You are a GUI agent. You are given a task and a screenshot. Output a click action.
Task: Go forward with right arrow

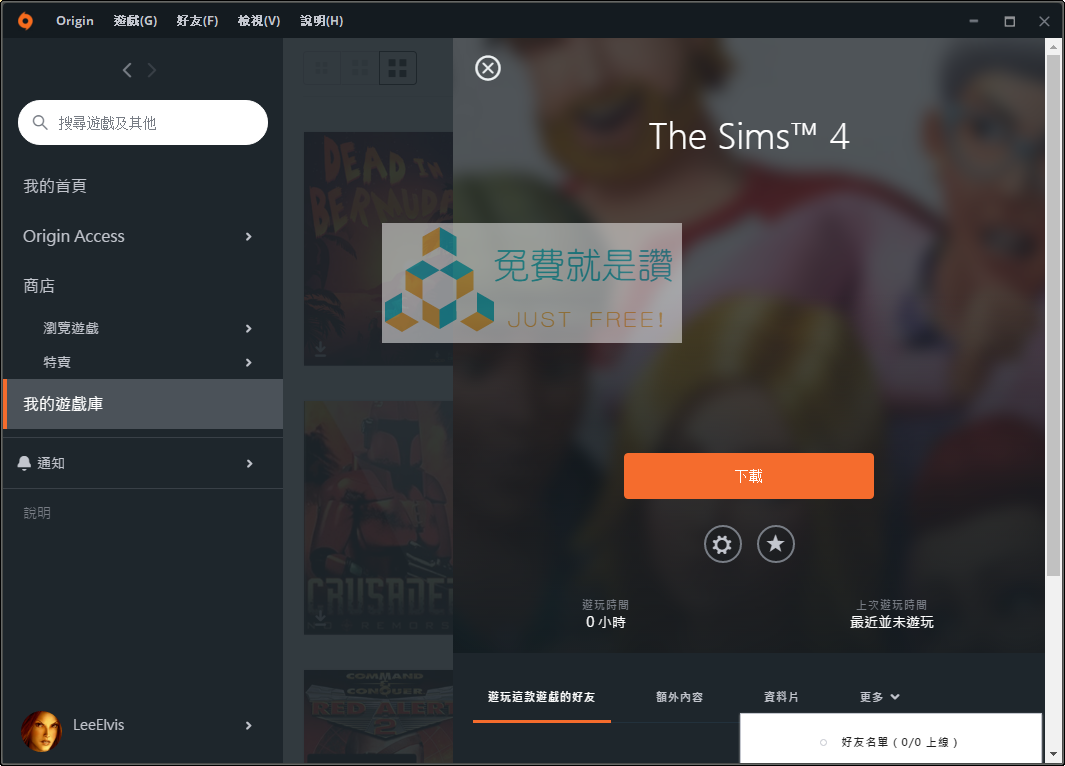point(151,70)
